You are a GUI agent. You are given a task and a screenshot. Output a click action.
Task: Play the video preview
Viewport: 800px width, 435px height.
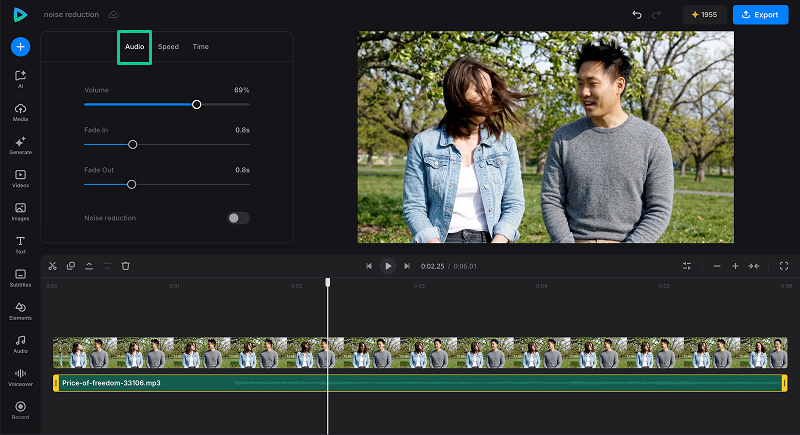coord(388,266)
